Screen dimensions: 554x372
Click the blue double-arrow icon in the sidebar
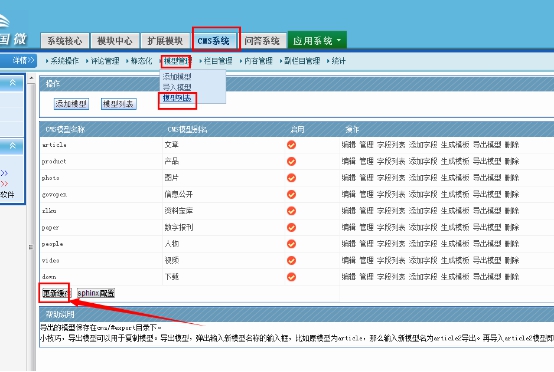click(x=4, y=173)
